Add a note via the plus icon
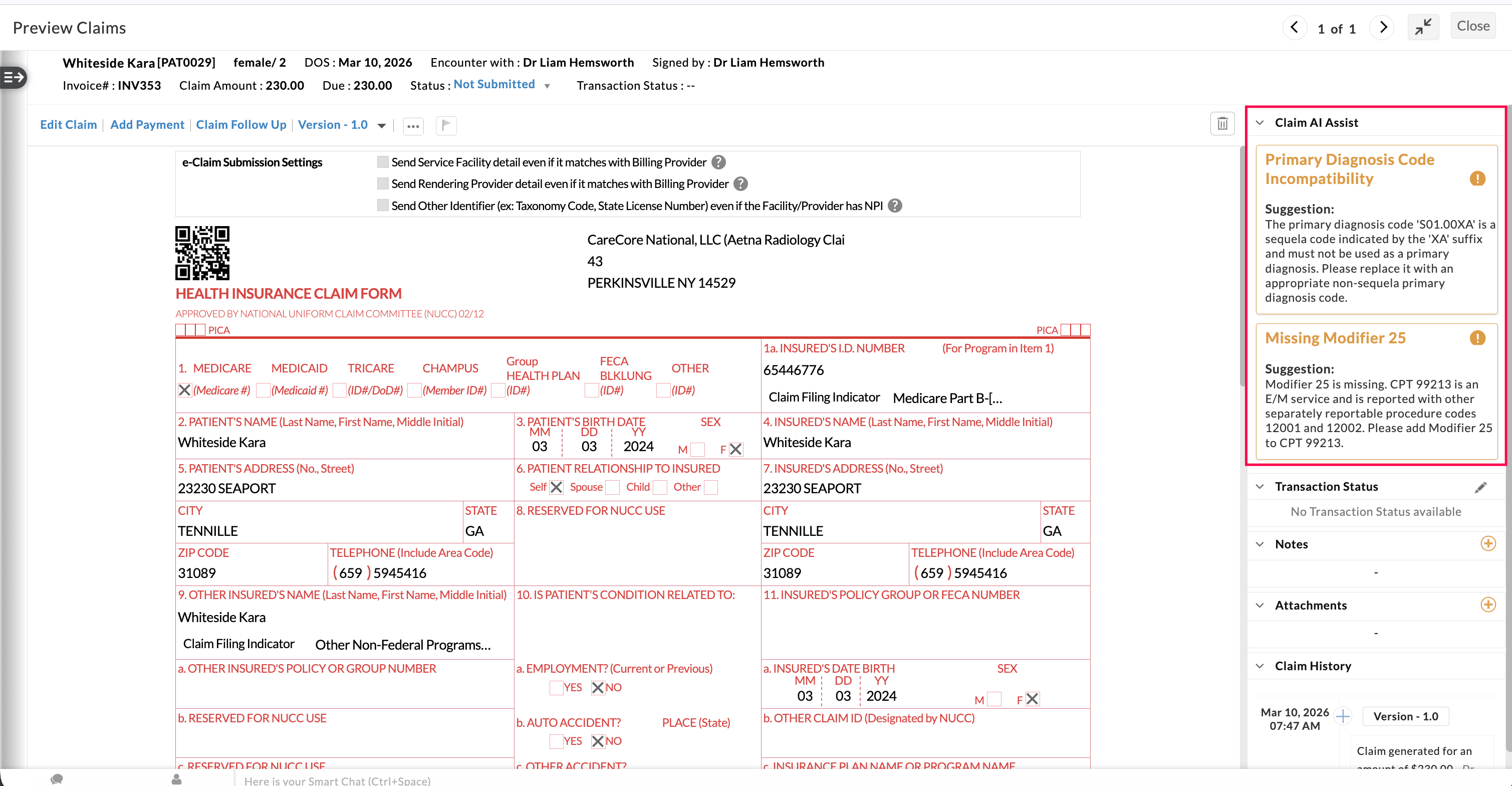This screenshot has width=1512, height=786. pos(1488,543)
